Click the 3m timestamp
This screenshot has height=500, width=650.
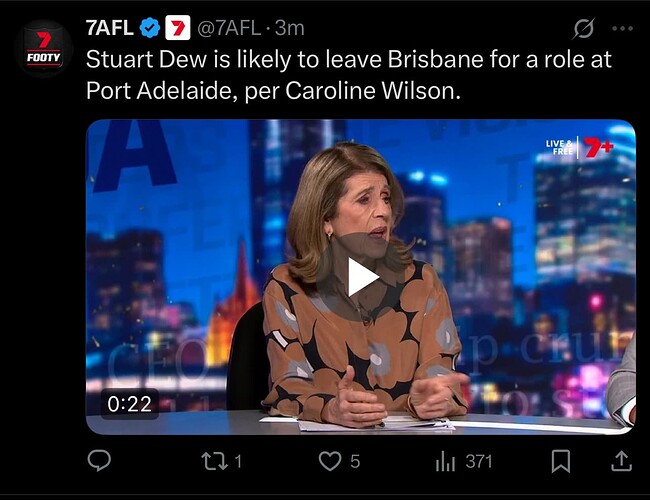point(290,28)
